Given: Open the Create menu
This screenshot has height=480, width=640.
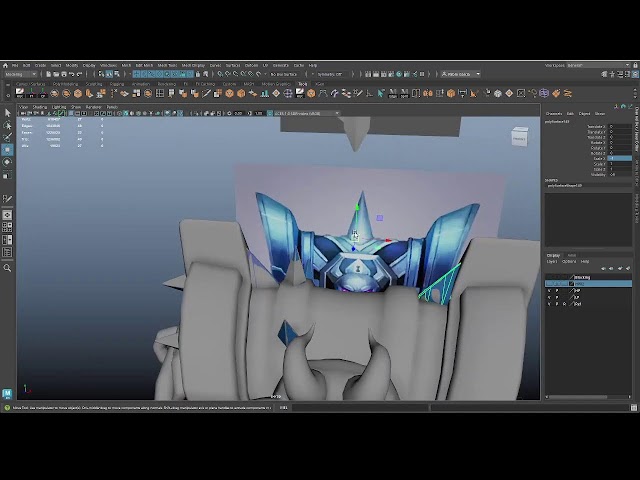Looking at the screenshot, I should click(x=40, y=65).
